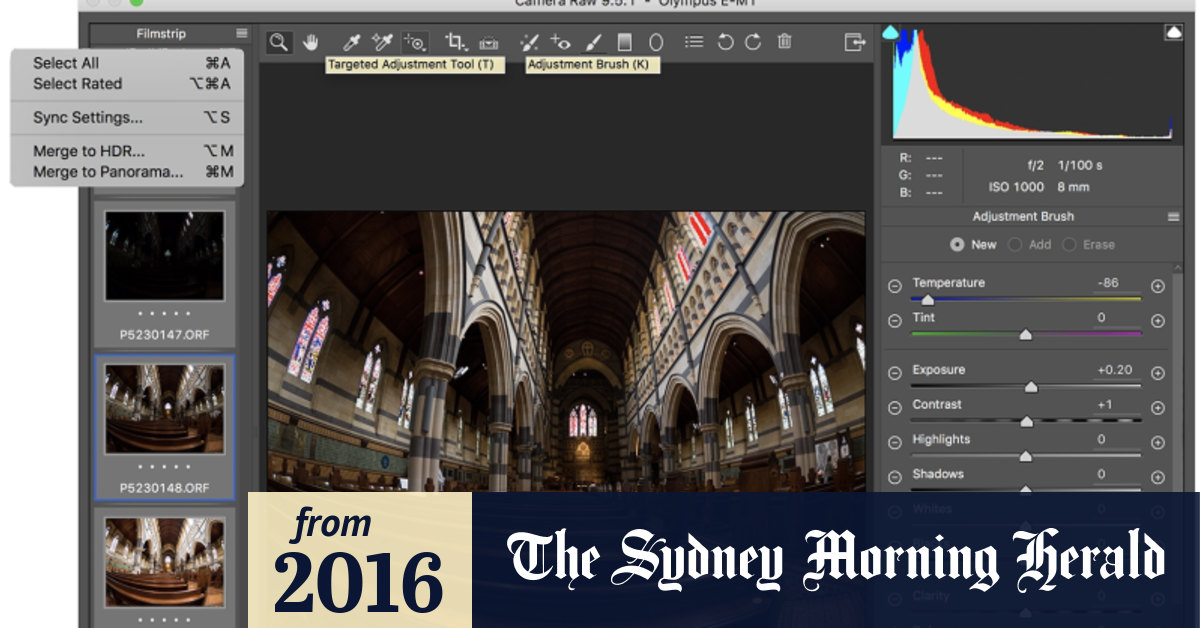Choose the Adjustment Brush tool
The height and width of the screenshot is (628, 1200).
(x=593, y=42)
